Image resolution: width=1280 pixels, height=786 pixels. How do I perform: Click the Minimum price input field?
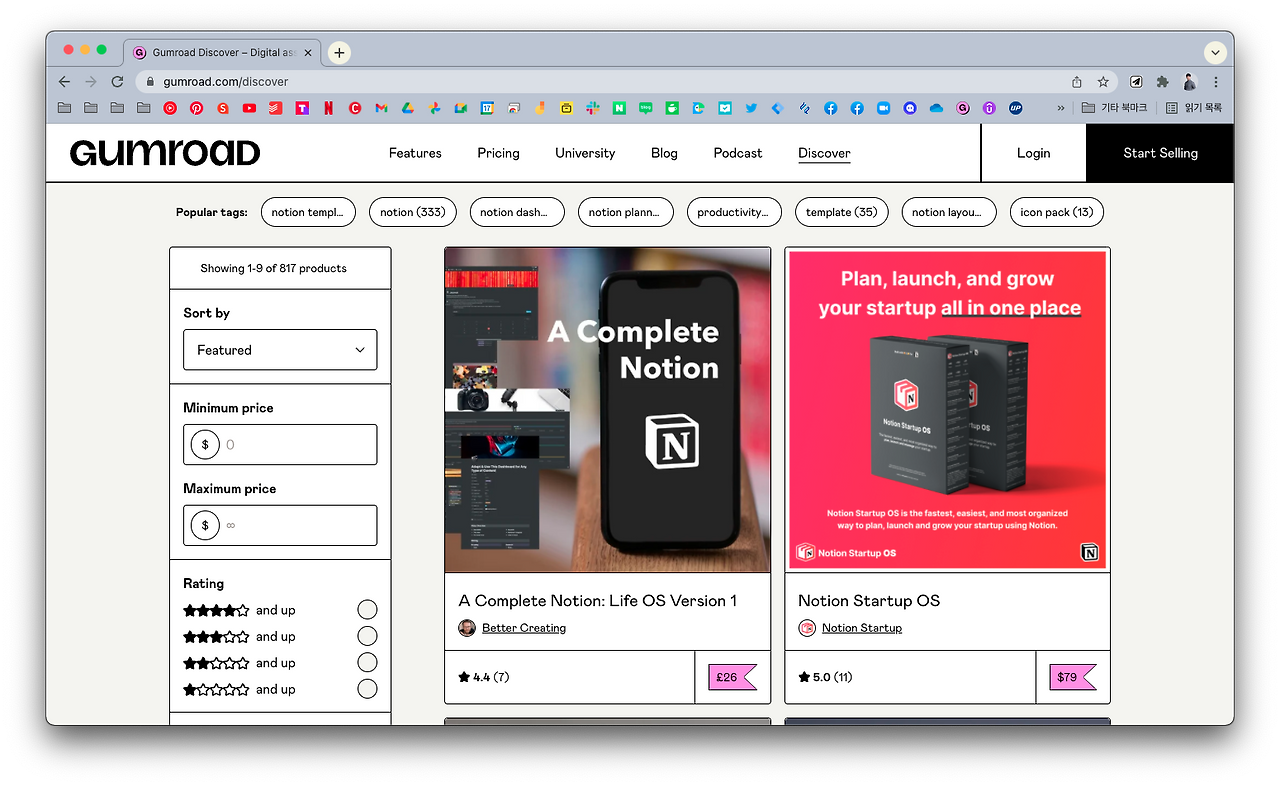[280, 444]
